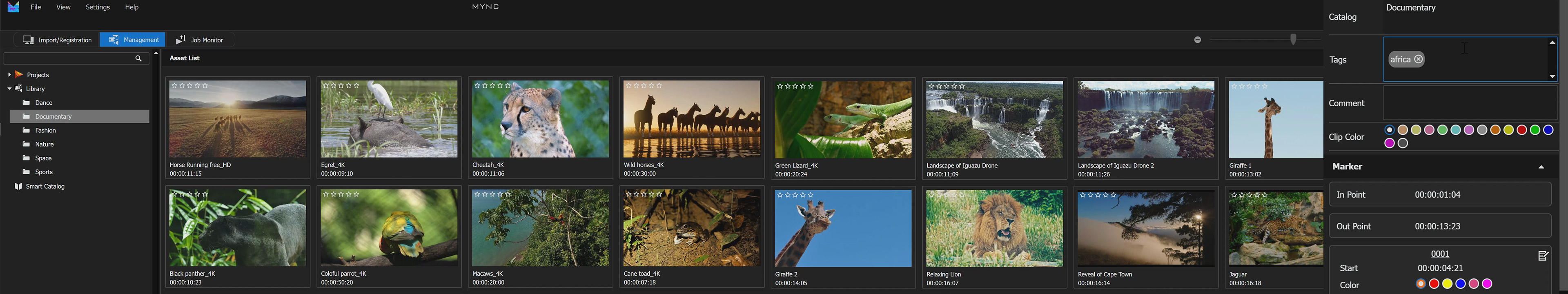Image resolution: width=1568 pixels, height=294 pixels.
Task: Expand the Projects tree node
Action: tap(9, 75)
